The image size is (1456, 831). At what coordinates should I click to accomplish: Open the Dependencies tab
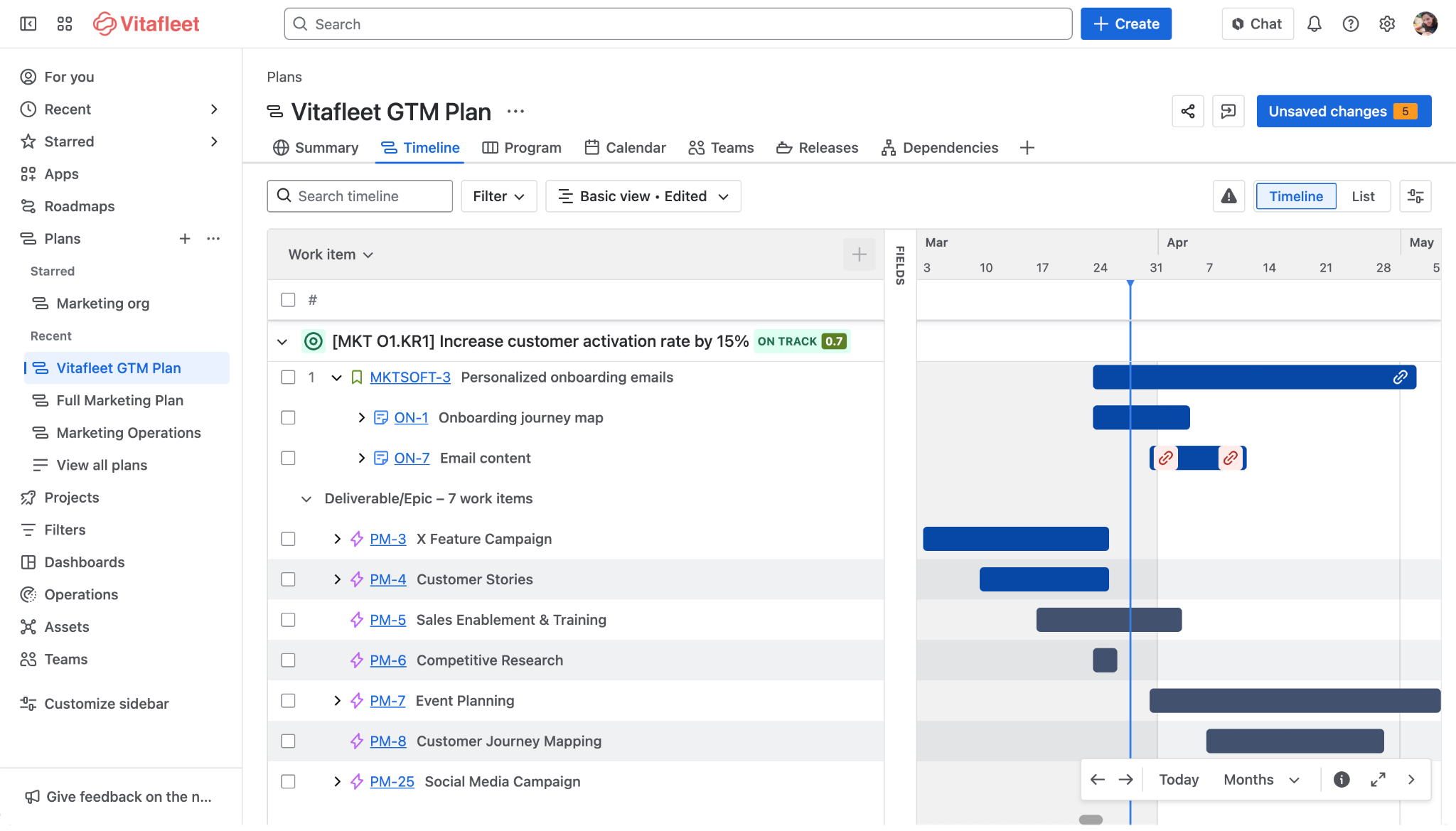click(x=939, y=148)
